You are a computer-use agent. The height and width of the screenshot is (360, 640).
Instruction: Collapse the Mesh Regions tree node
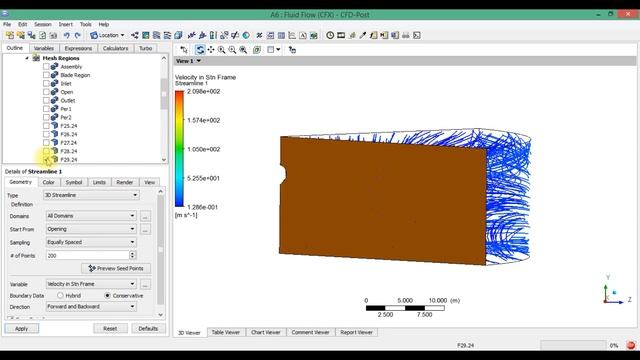pos(27,58)
